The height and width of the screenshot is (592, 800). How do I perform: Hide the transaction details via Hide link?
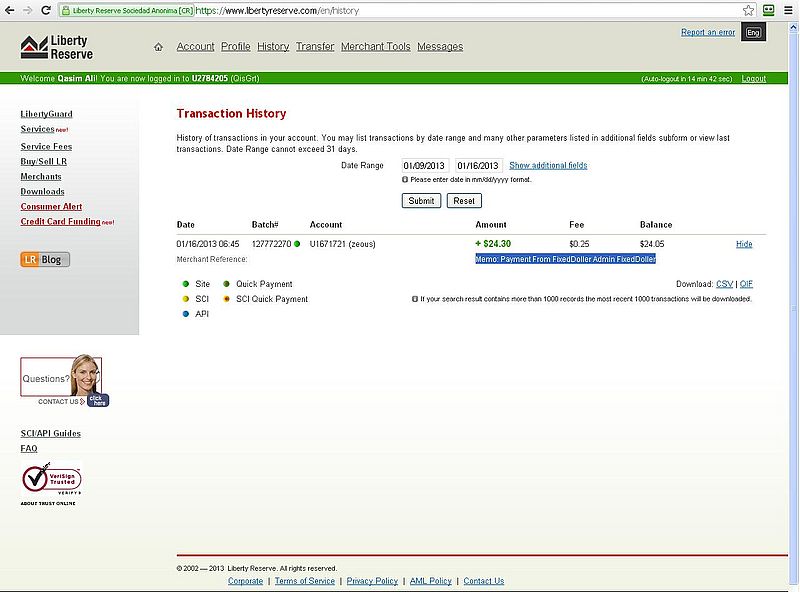(x=744, y=244)
